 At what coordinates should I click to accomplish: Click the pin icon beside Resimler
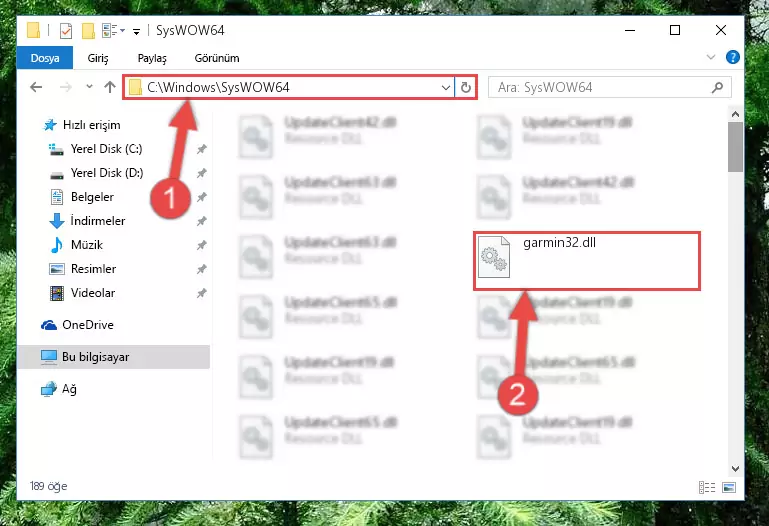tap(202, 269)
